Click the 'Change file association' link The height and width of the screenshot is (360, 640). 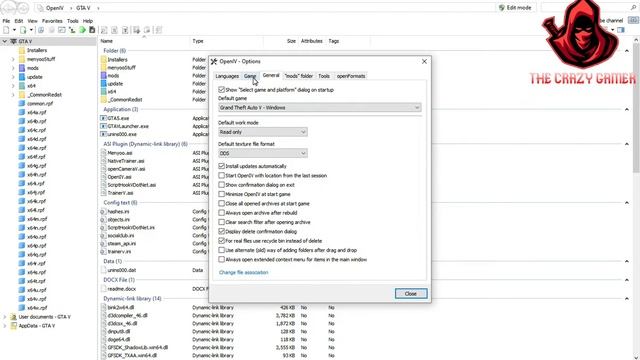point(244,272)
